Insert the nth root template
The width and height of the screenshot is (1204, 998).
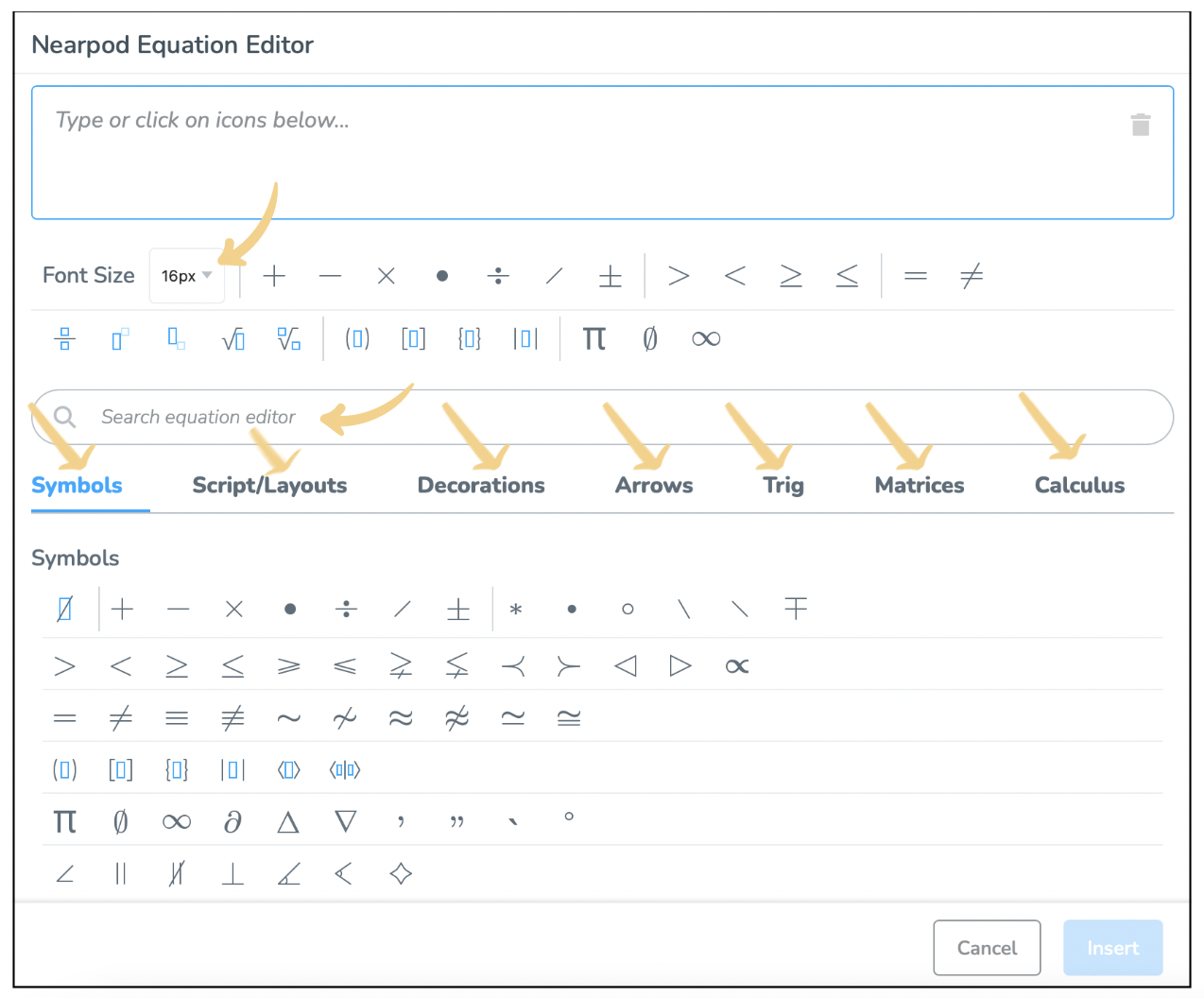click(289, 338)
